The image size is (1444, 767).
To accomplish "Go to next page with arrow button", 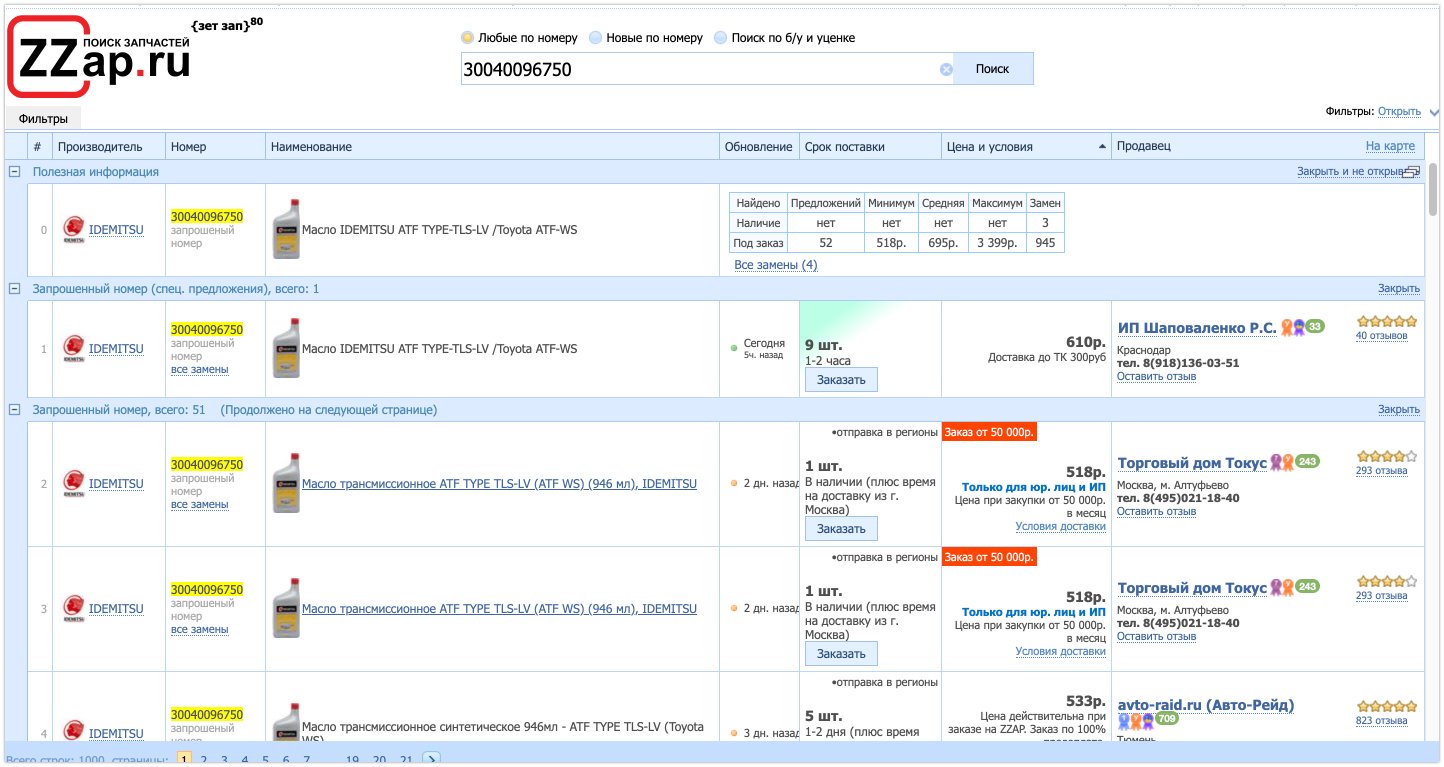I will tap(431, 760).
